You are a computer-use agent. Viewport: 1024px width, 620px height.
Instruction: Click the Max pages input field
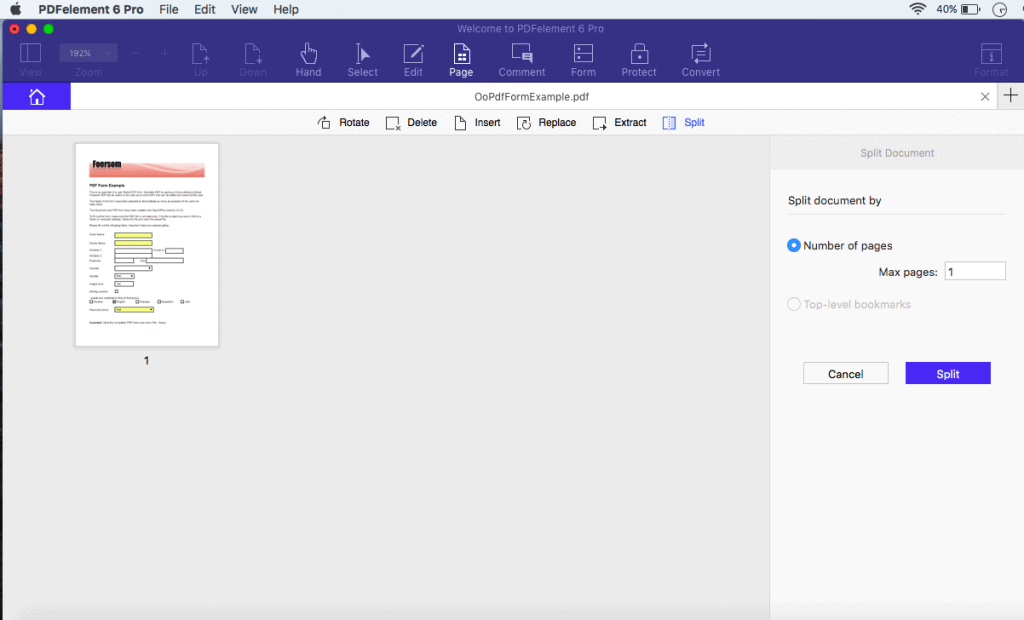[975, 271]
